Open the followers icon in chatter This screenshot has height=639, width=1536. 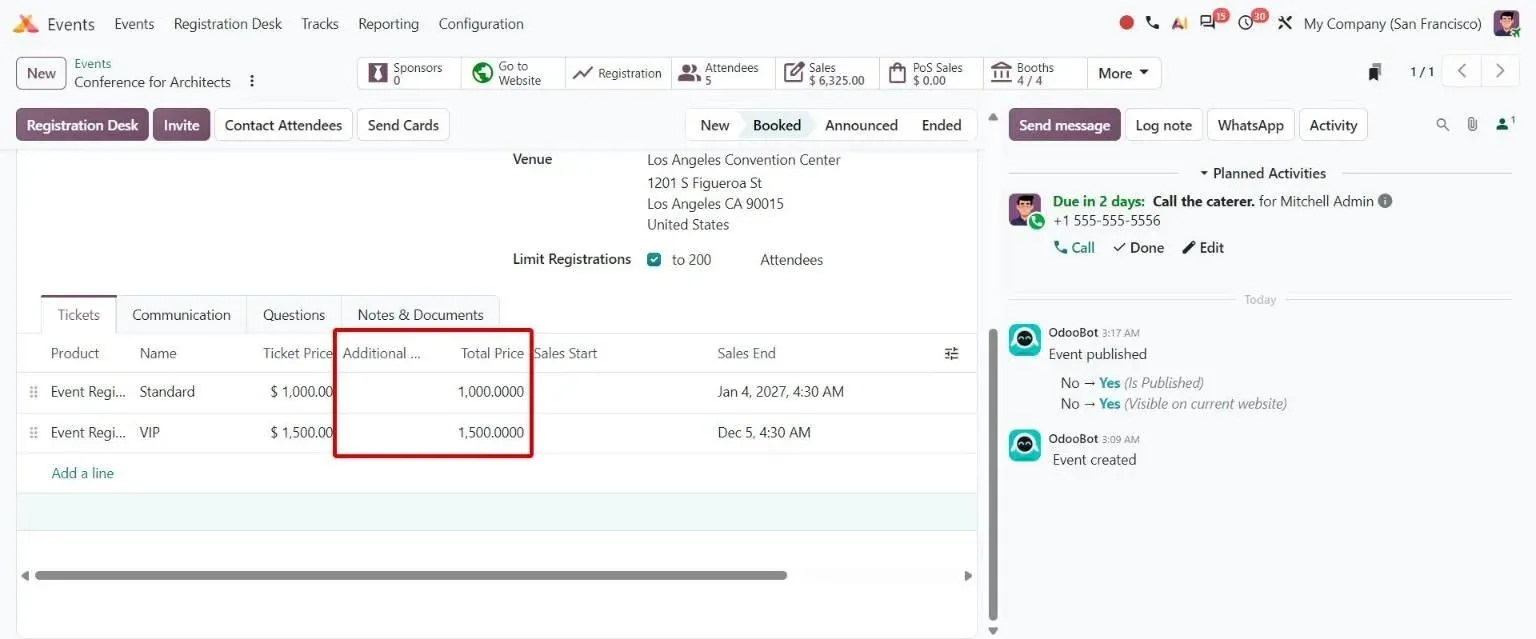(x=1505, y=124)
